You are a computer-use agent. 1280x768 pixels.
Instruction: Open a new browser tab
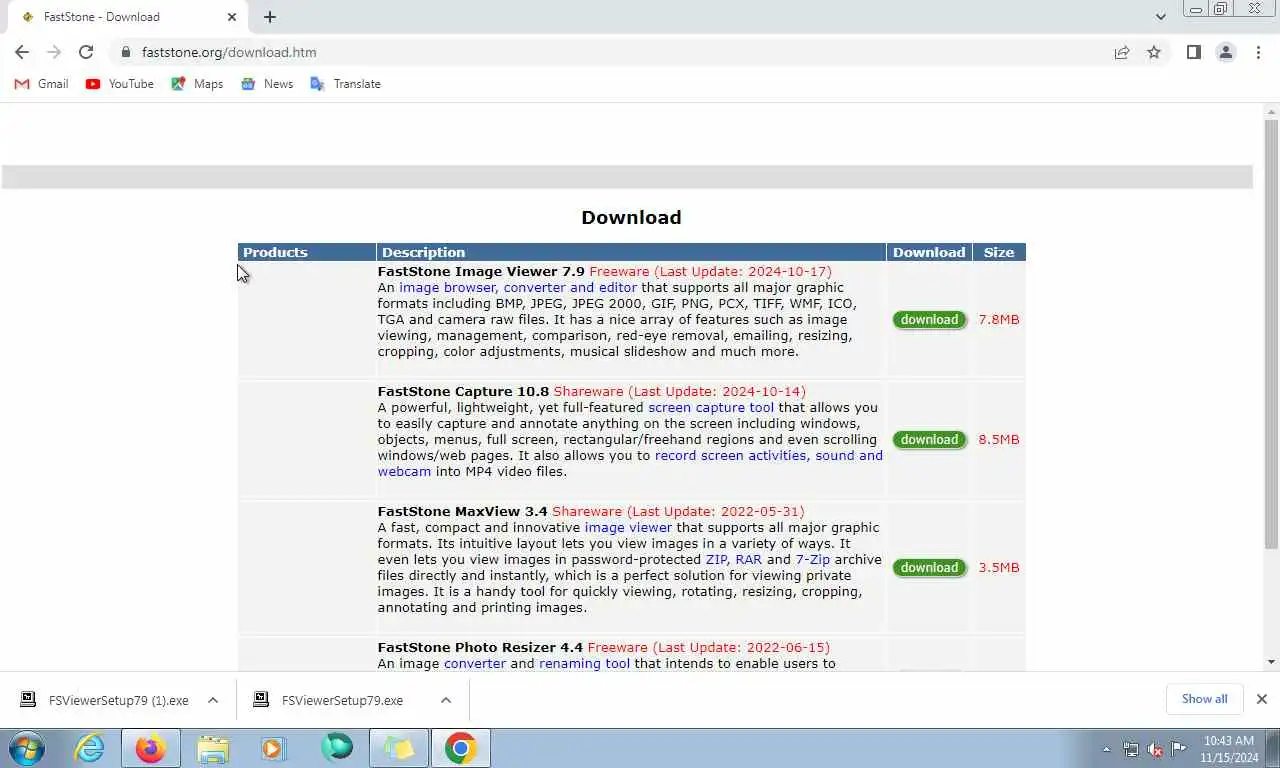(x=270, y=17)
